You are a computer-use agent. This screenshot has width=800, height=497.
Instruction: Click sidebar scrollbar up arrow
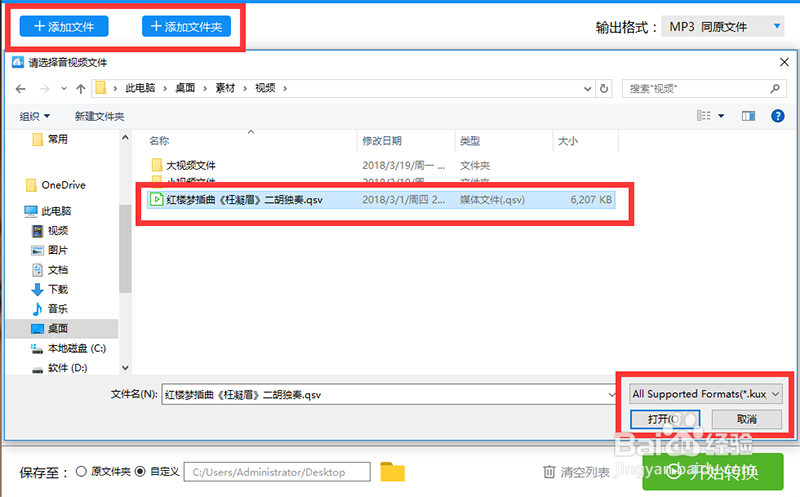pos(125,137)
